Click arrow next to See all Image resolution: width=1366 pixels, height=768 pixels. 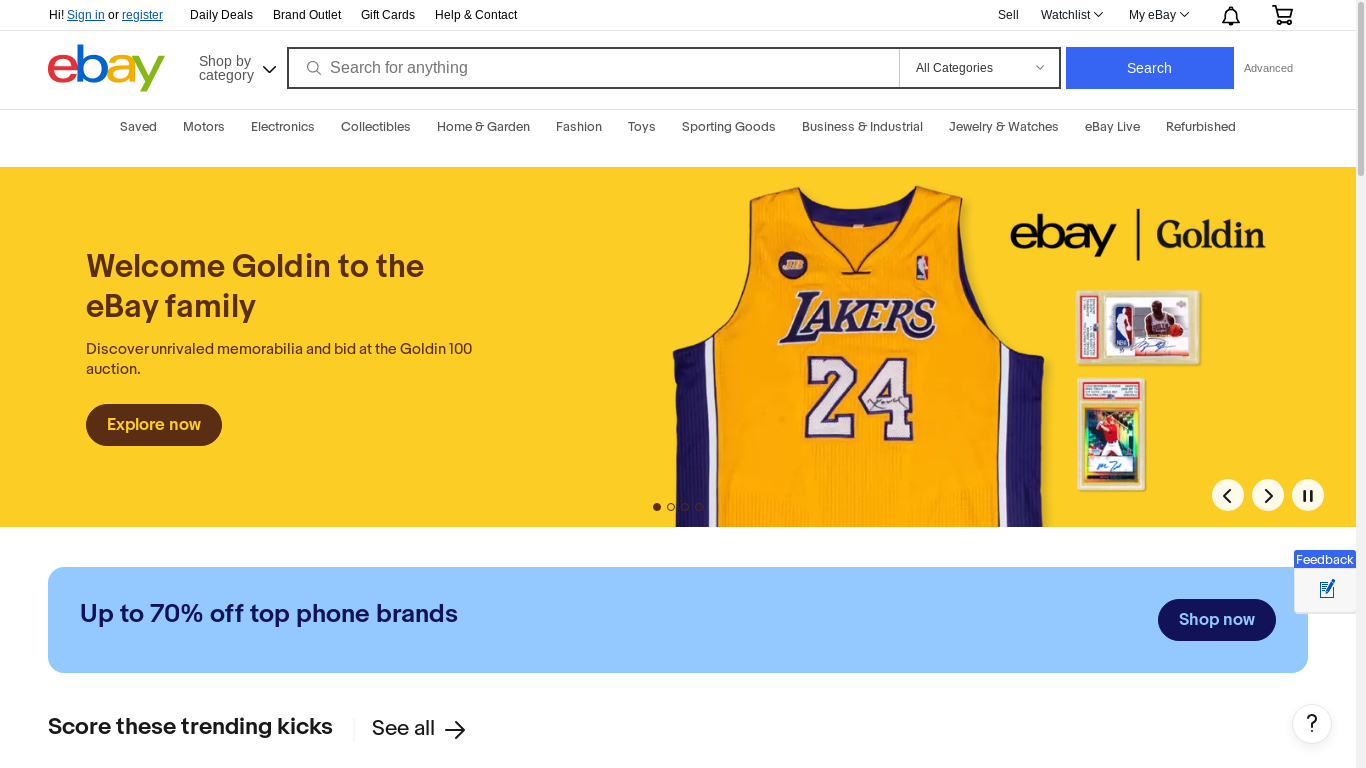455,730
